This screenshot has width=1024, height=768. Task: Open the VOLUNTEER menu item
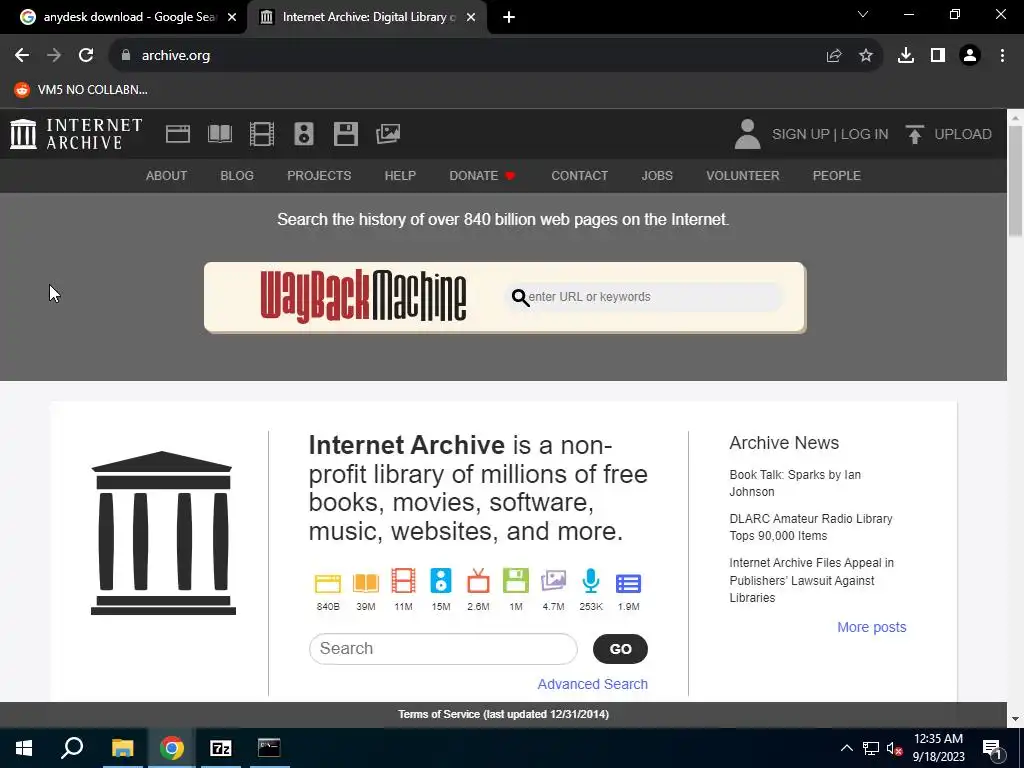tap(743, 176)
